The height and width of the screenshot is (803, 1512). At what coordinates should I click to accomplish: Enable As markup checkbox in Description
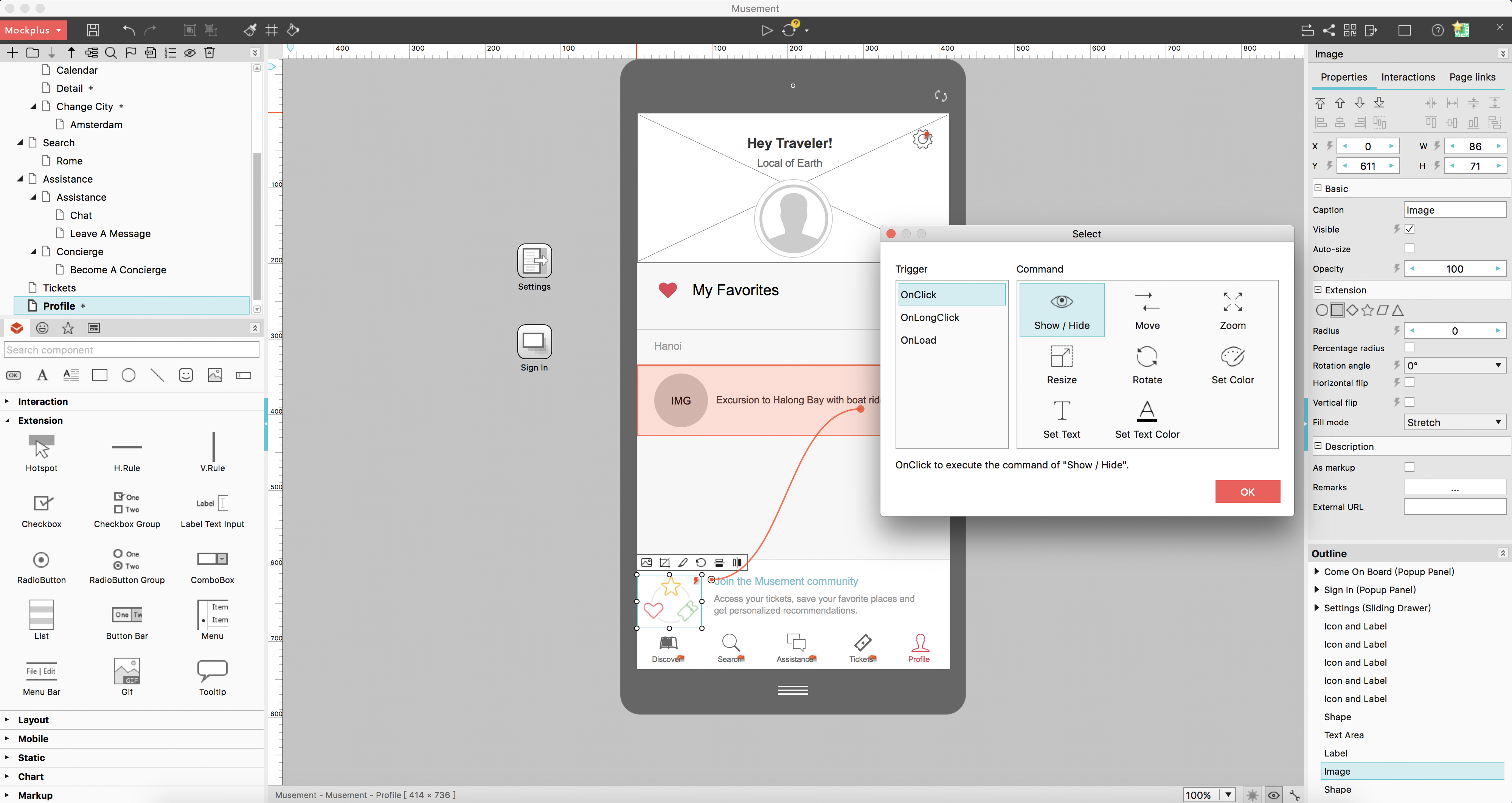[1410, 467]
